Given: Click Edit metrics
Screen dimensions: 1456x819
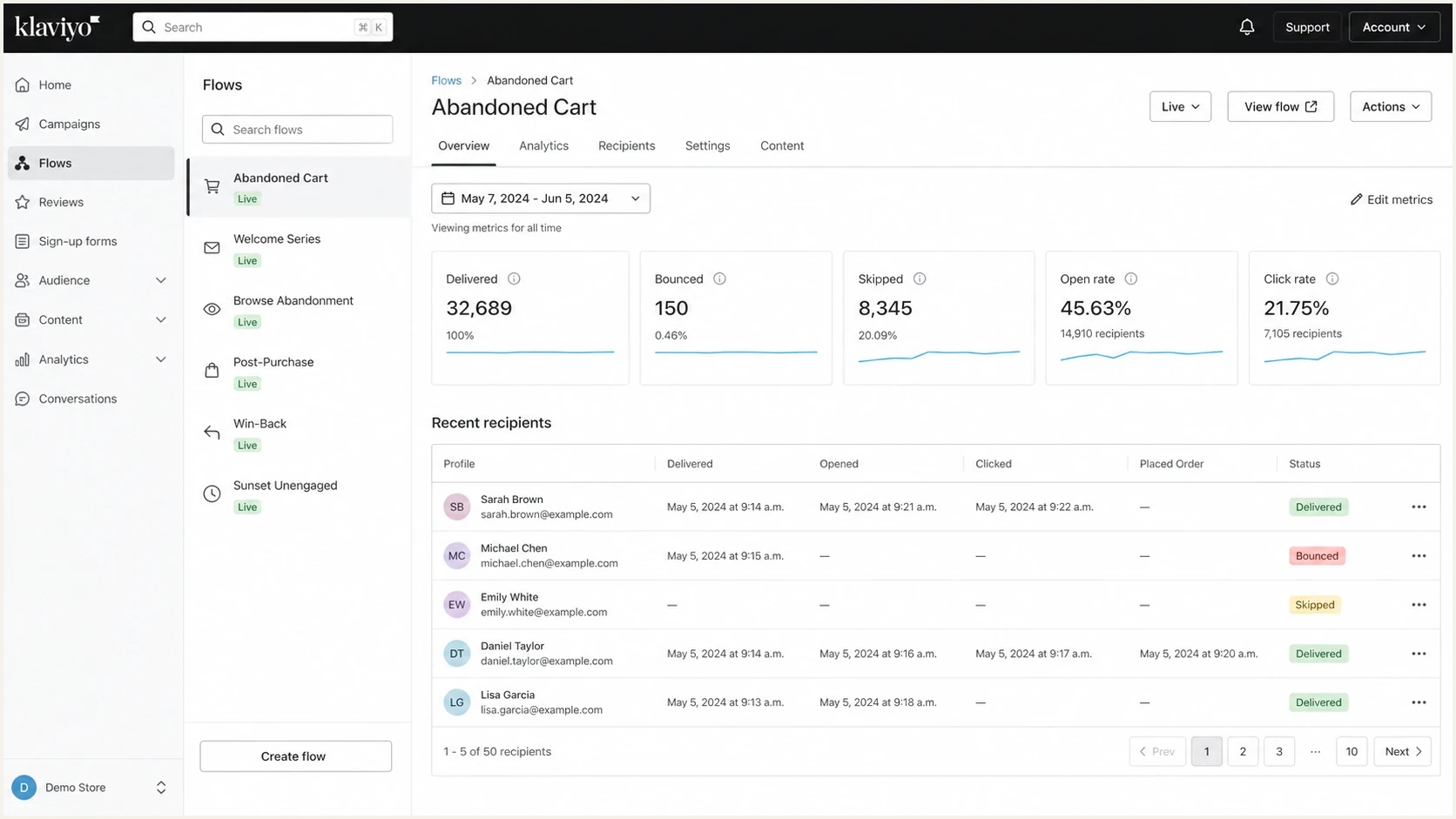Looking at the screenshot, I should pyautogui.click(x=1391, y=199).
